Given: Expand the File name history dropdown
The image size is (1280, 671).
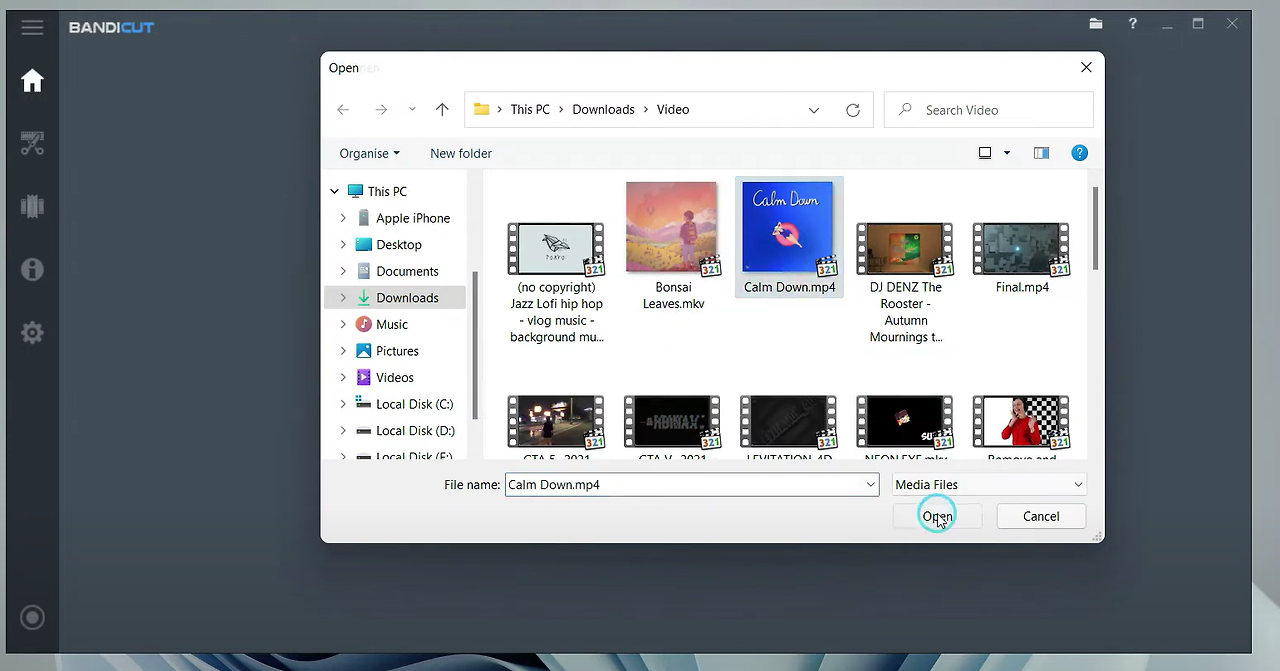Looking at the screenshot, I should (x=870, y=485).
